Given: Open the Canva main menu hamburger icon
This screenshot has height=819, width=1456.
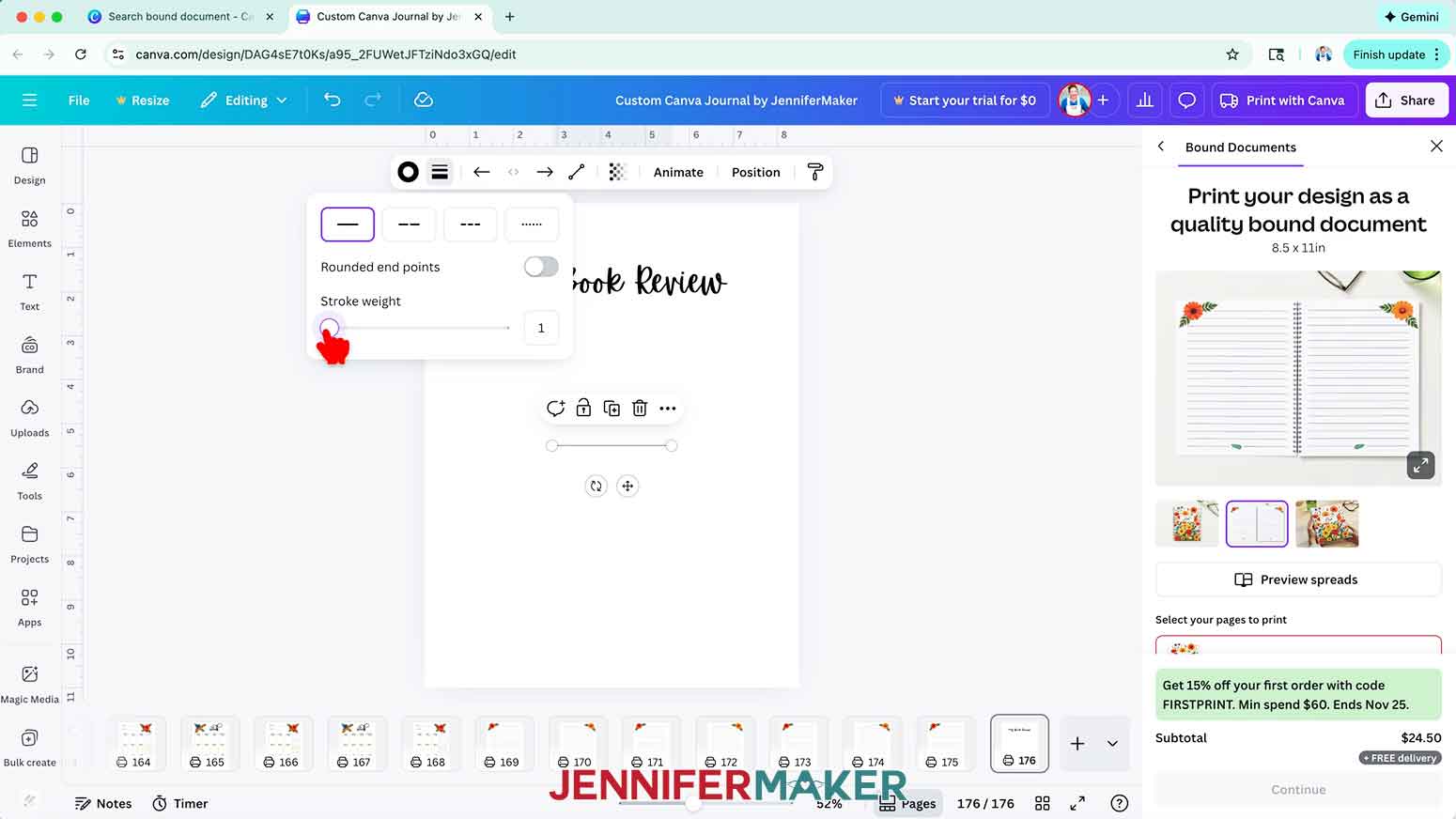Looking at the screenshot, I should 29,100.
